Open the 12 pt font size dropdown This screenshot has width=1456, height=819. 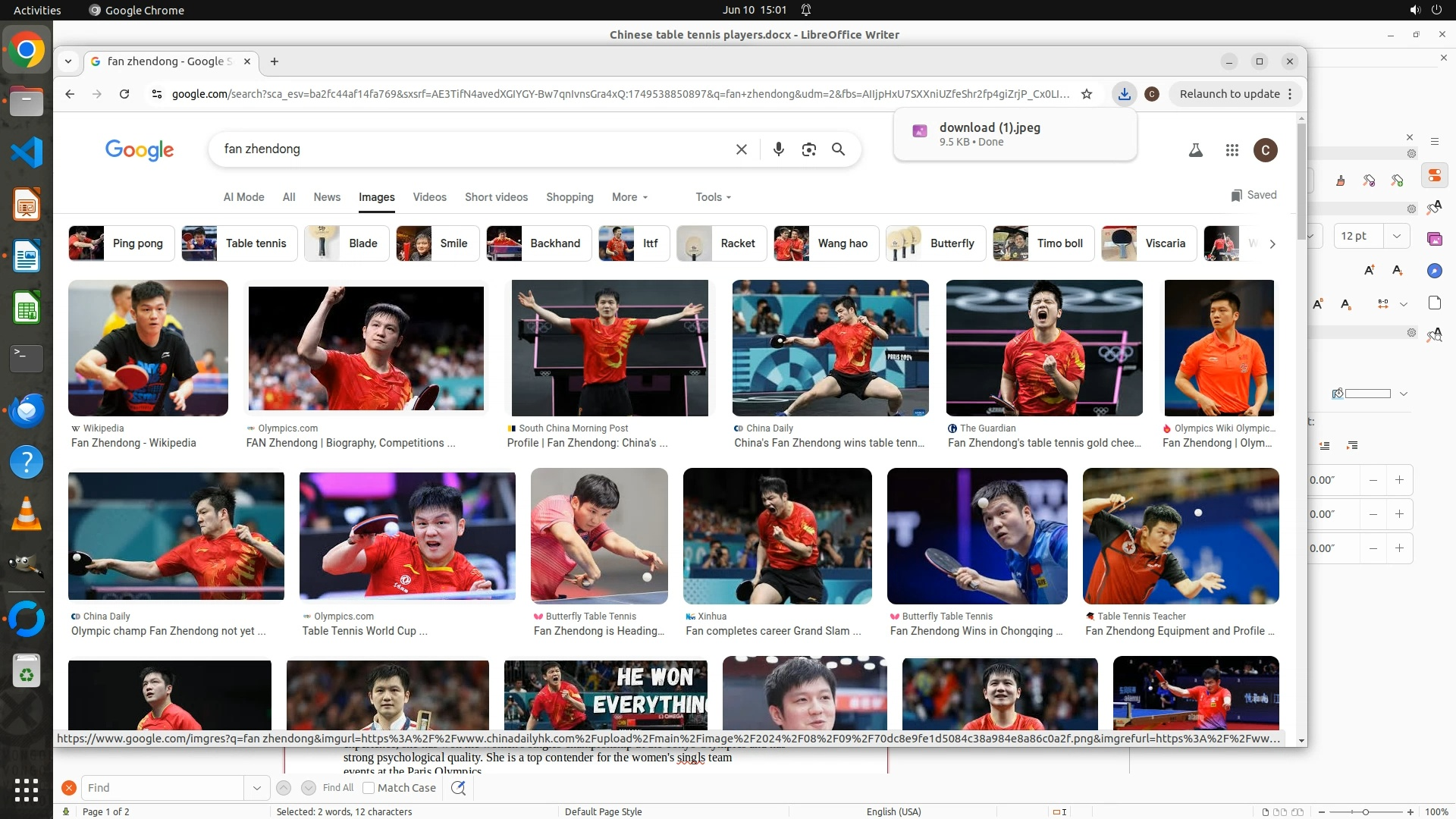coord(1396,236)
